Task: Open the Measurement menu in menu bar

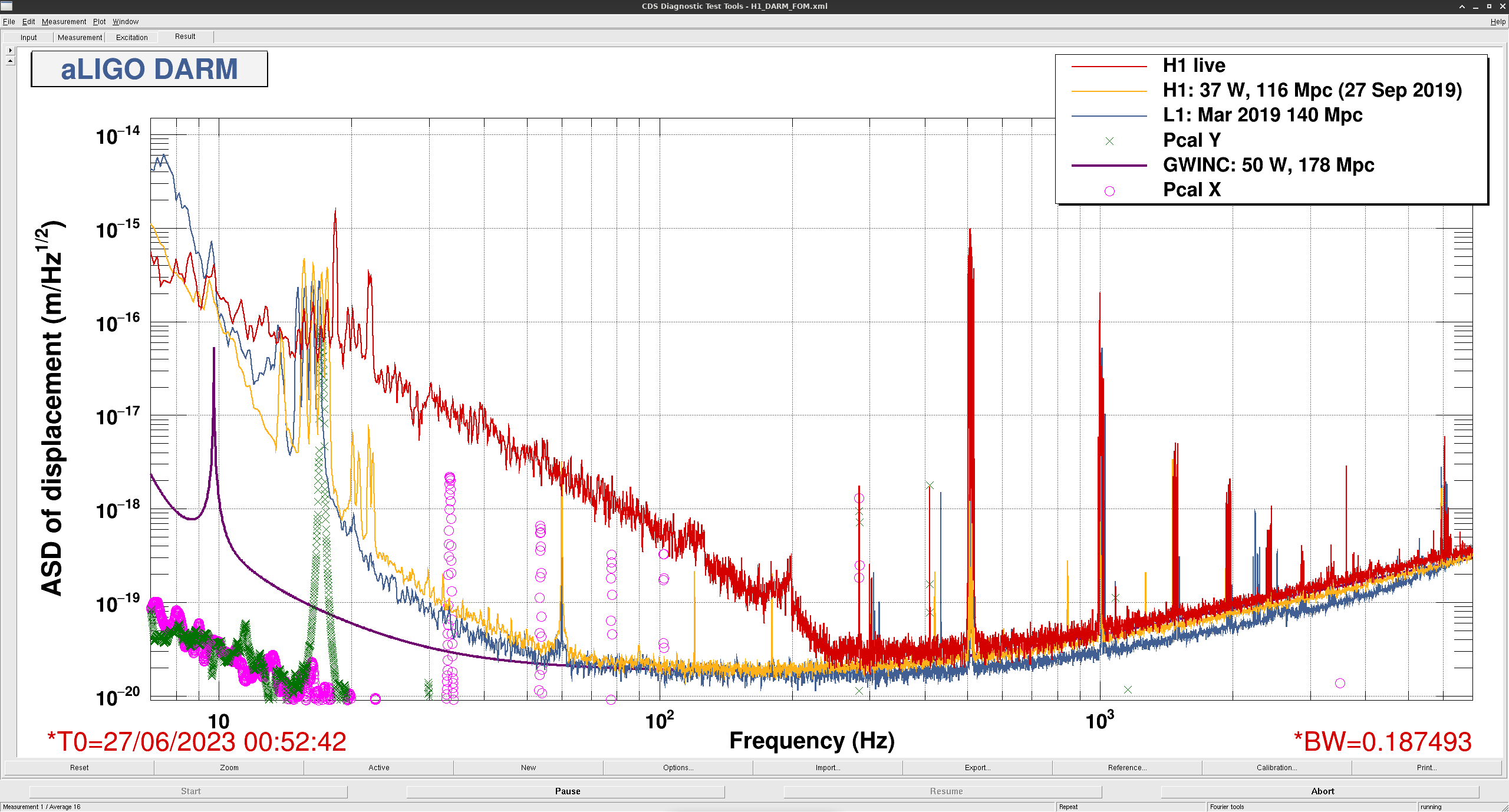Action: [x=64, y=22]
